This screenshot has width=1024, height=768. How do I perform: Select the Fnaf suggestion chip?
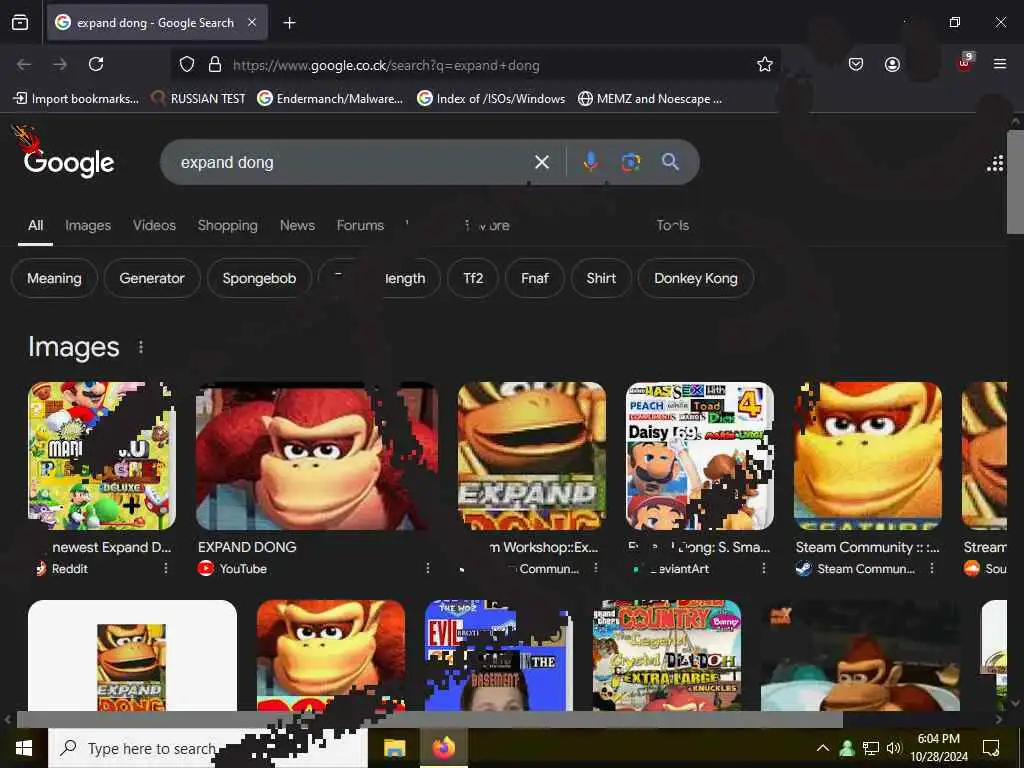(x=534, y=278)
